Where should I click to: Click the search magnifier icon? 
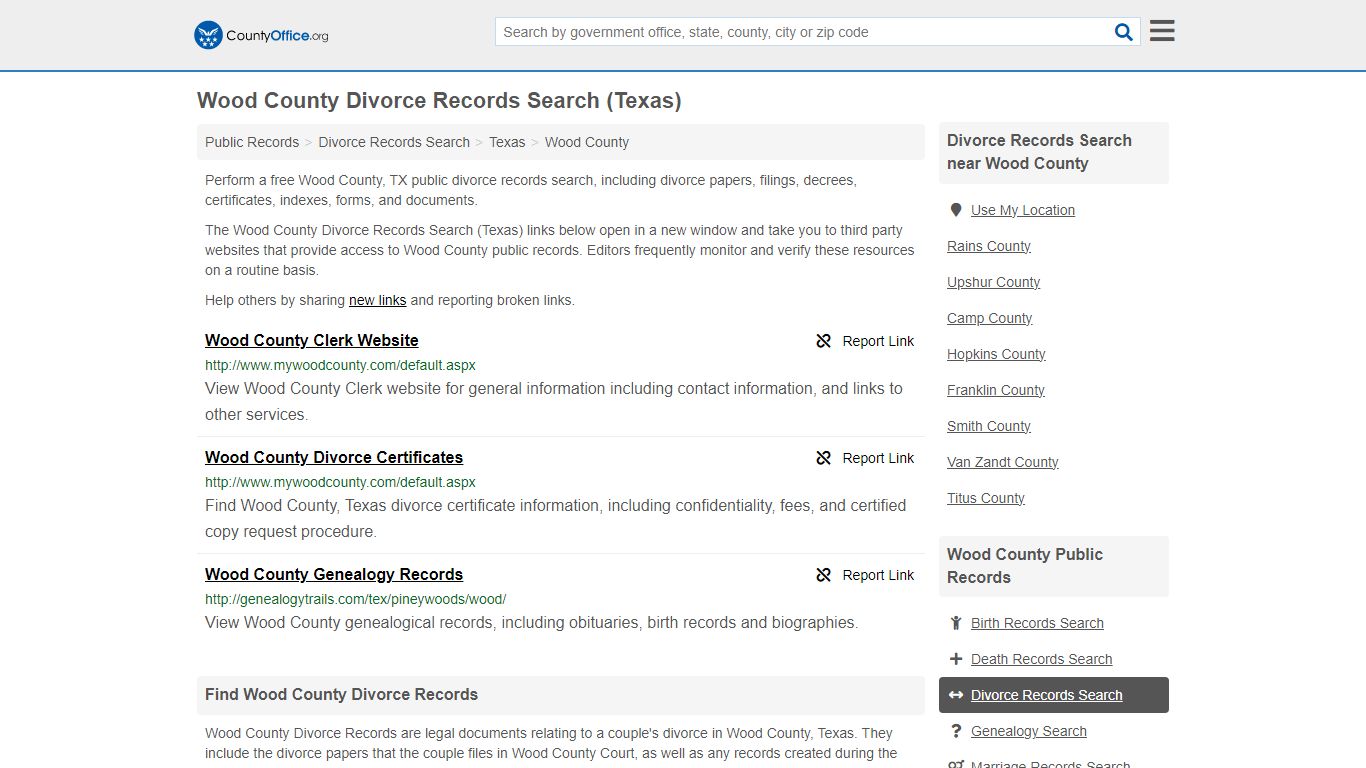pyautogui.click(x=1124, y=32)
